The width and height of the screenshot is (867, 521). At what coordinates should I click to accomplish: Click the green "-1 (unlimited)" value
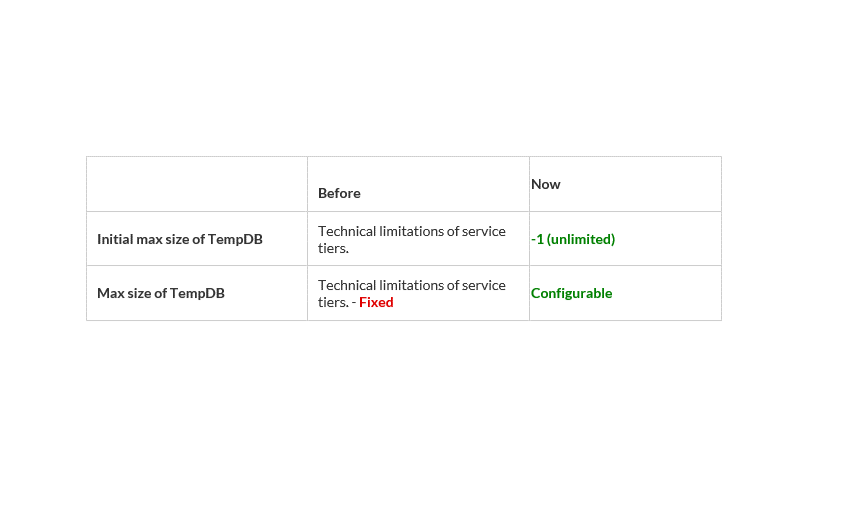(573, 240)
